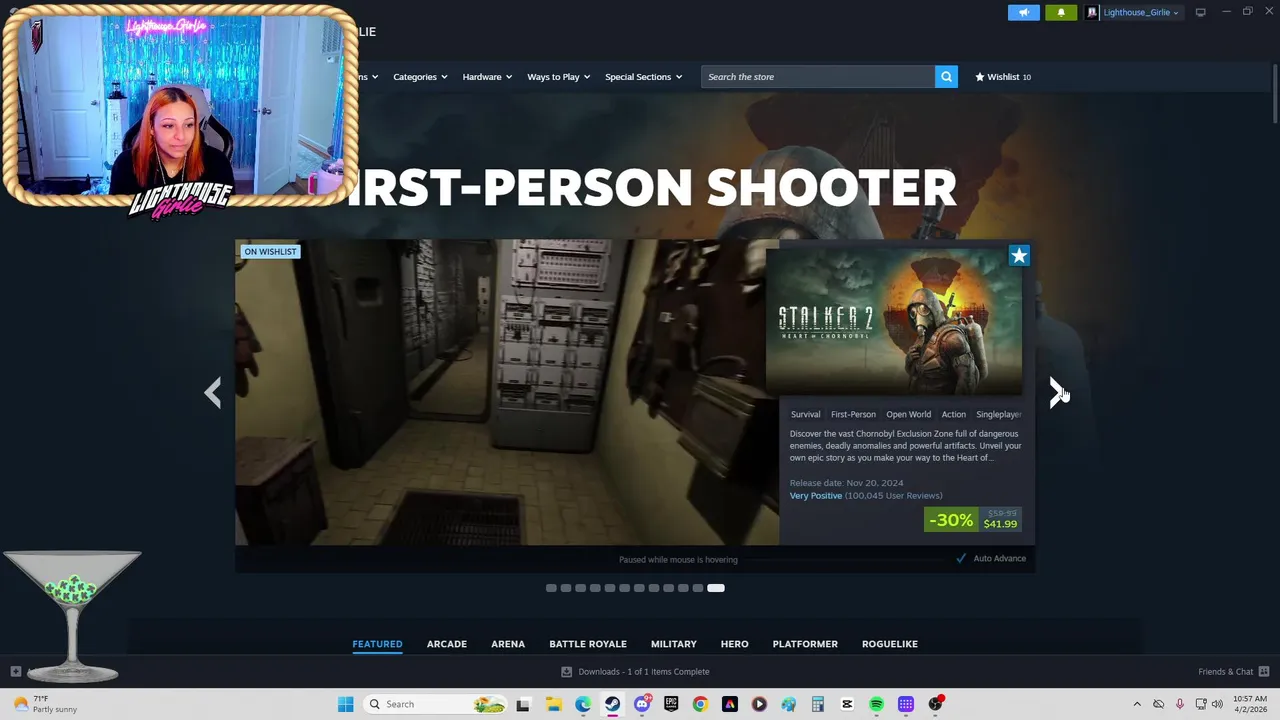This screenshot has height=720, width=1280.
Task: Expand the Hardware dropdown
Action: pyautogui.click(x=487, y=77)
